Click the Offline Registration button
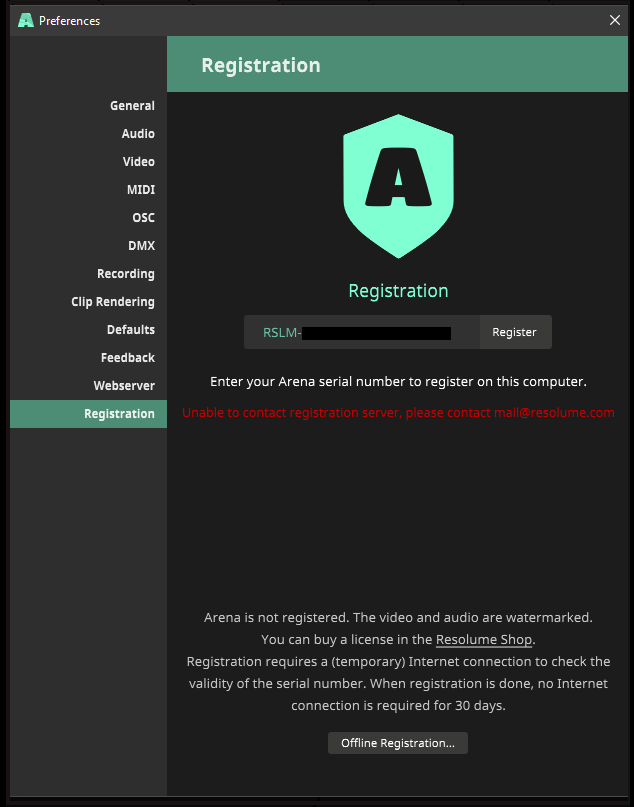 (398, 743)
